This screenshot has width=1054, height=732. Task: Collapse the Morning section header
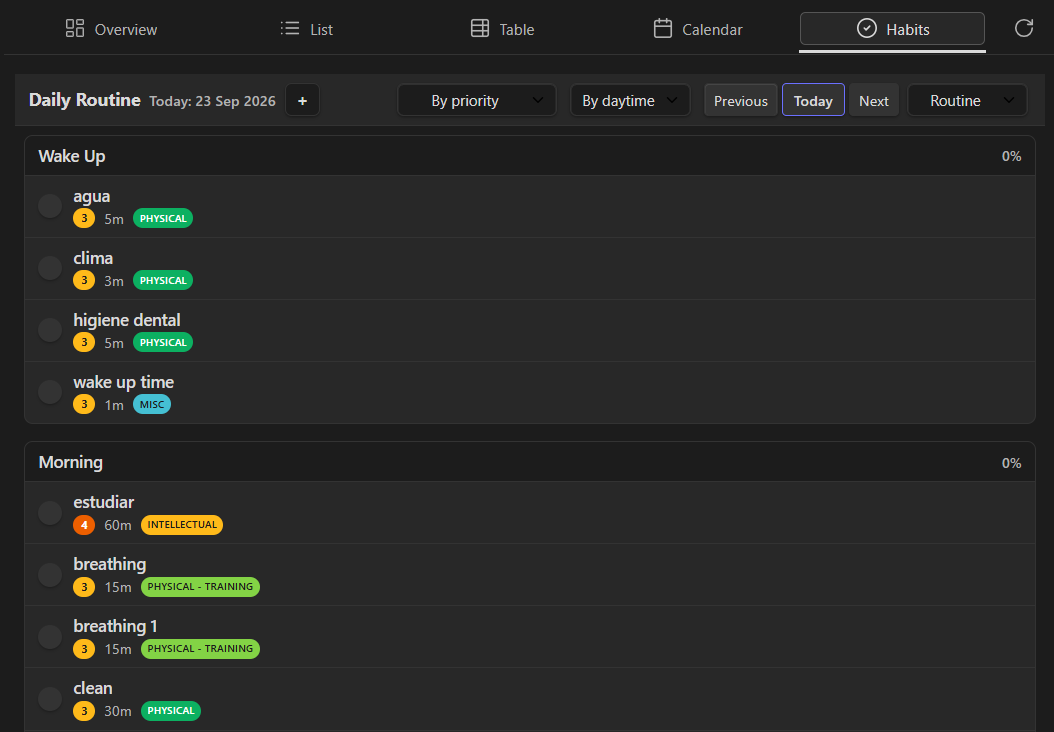(530, 462)
